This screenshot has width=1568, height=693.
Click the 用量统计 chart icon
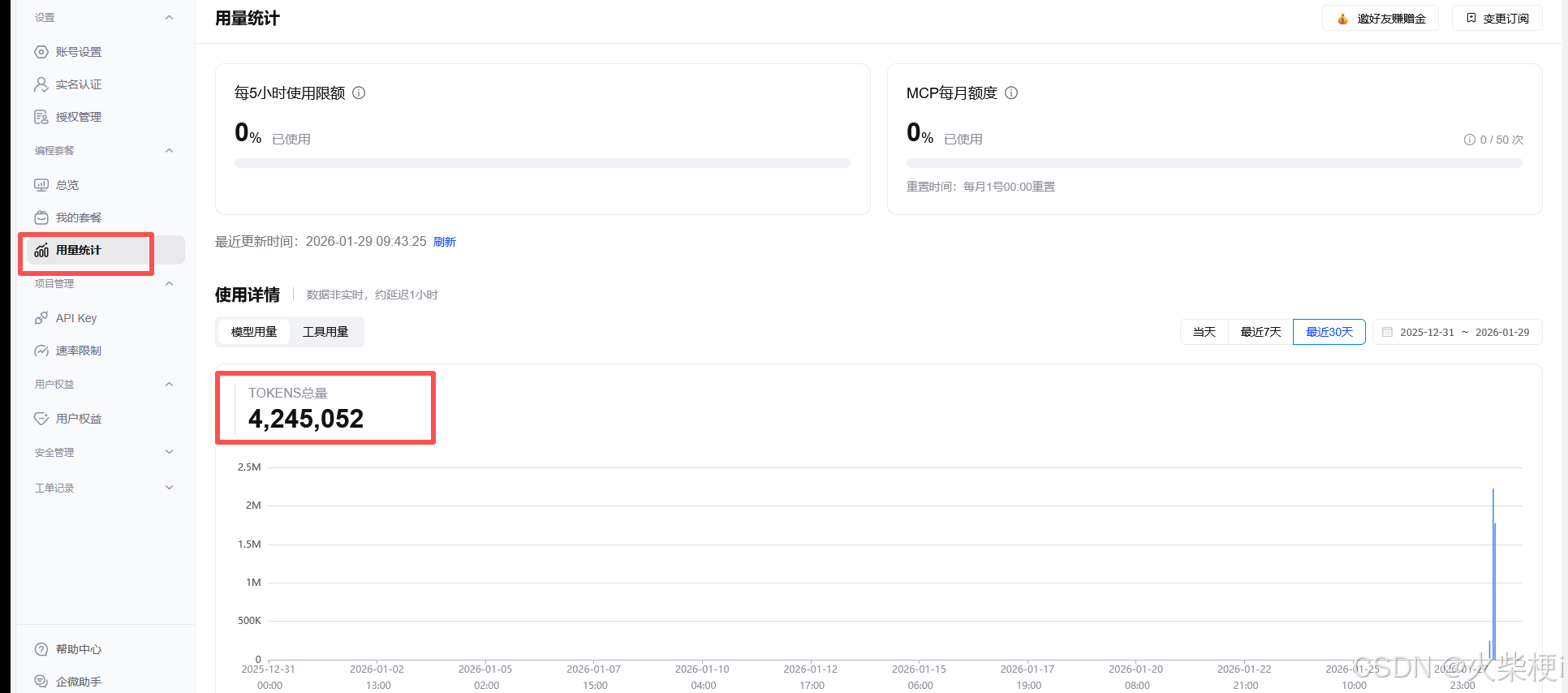click(x=41, y=250)
